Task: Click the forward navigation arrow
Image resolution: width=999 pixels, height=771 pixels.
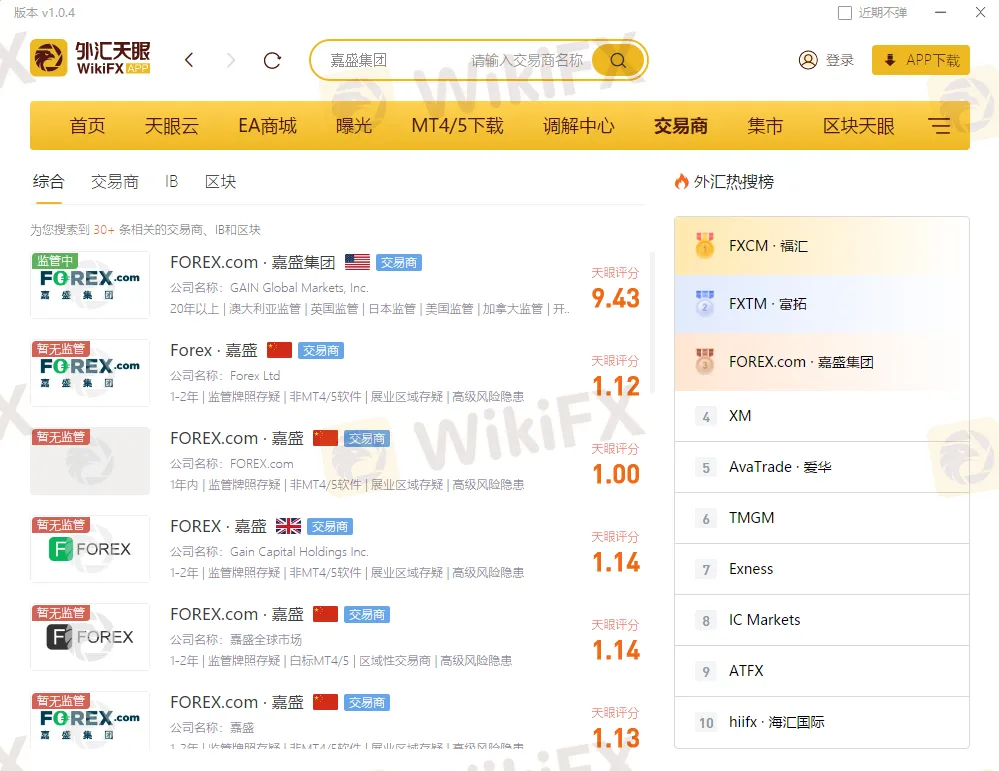Action: click(230, 60)
